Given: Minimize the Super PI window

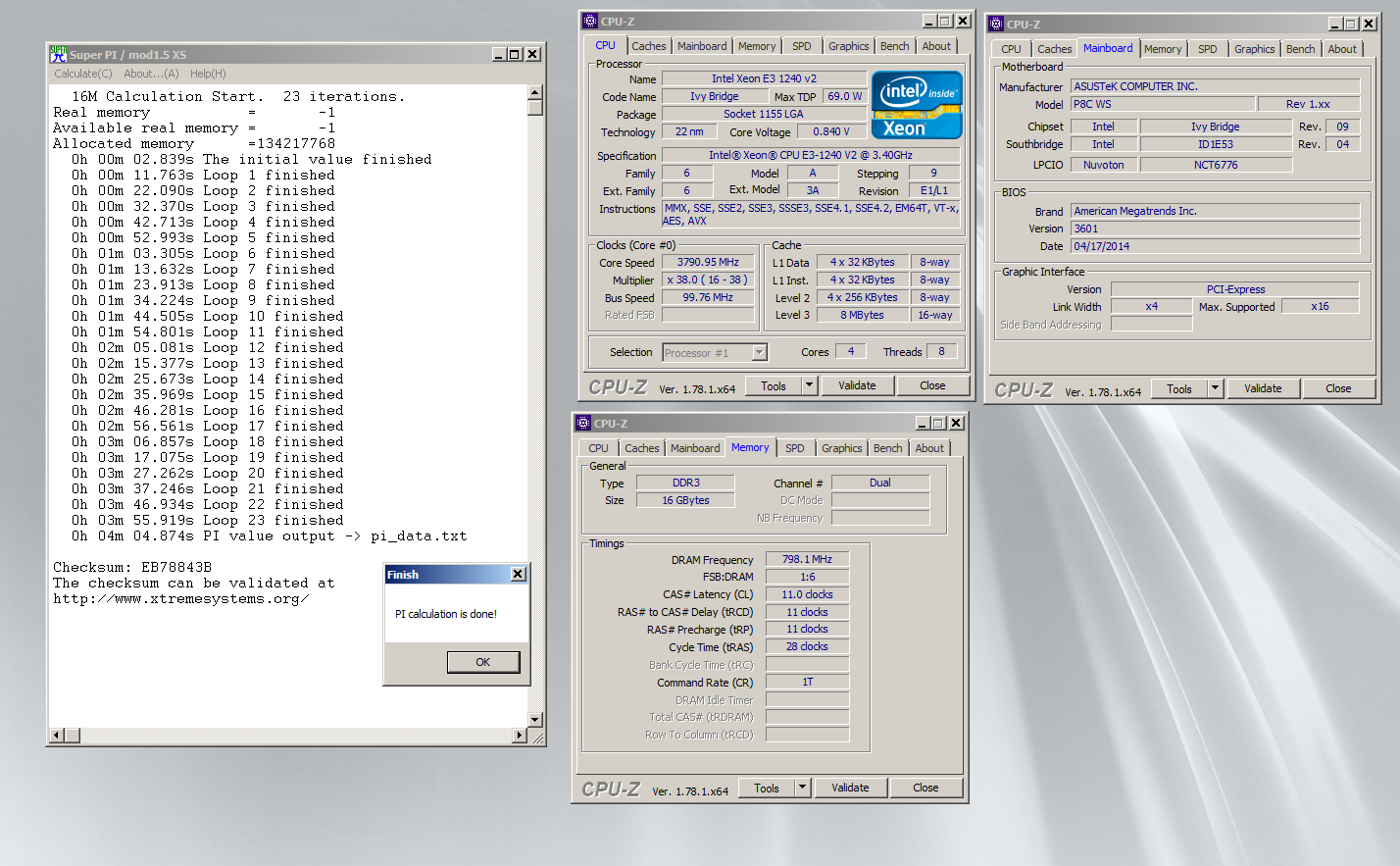Looking at the screenshot, I should pos(499,54).
